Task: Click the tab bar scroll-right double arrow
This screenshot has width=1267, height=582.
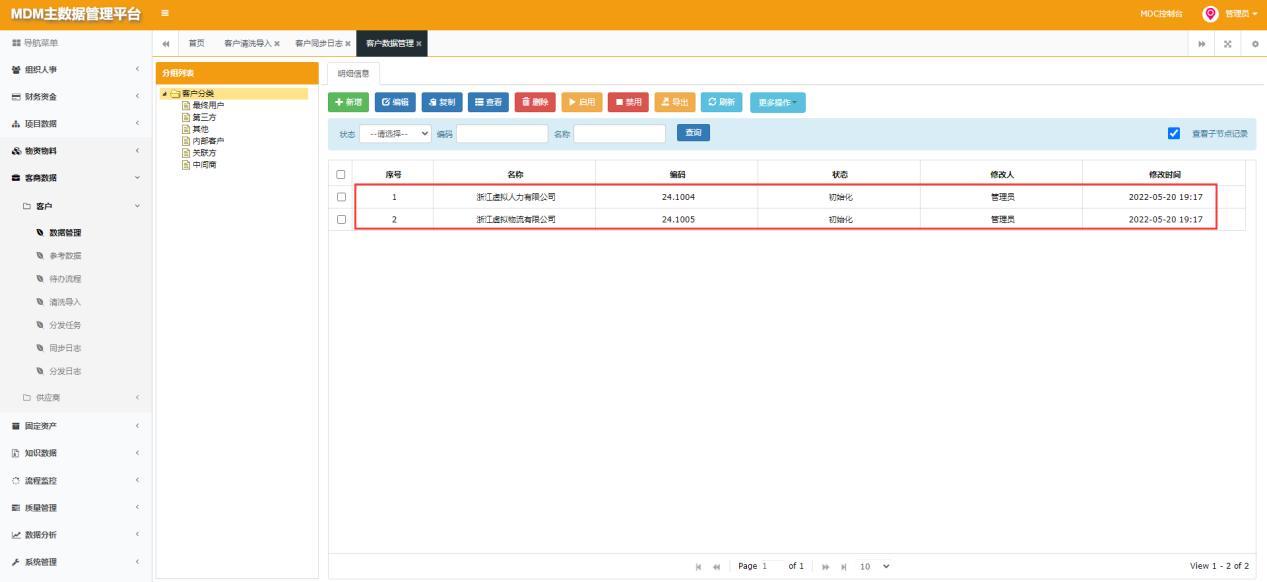Action: pos(1201,44)
